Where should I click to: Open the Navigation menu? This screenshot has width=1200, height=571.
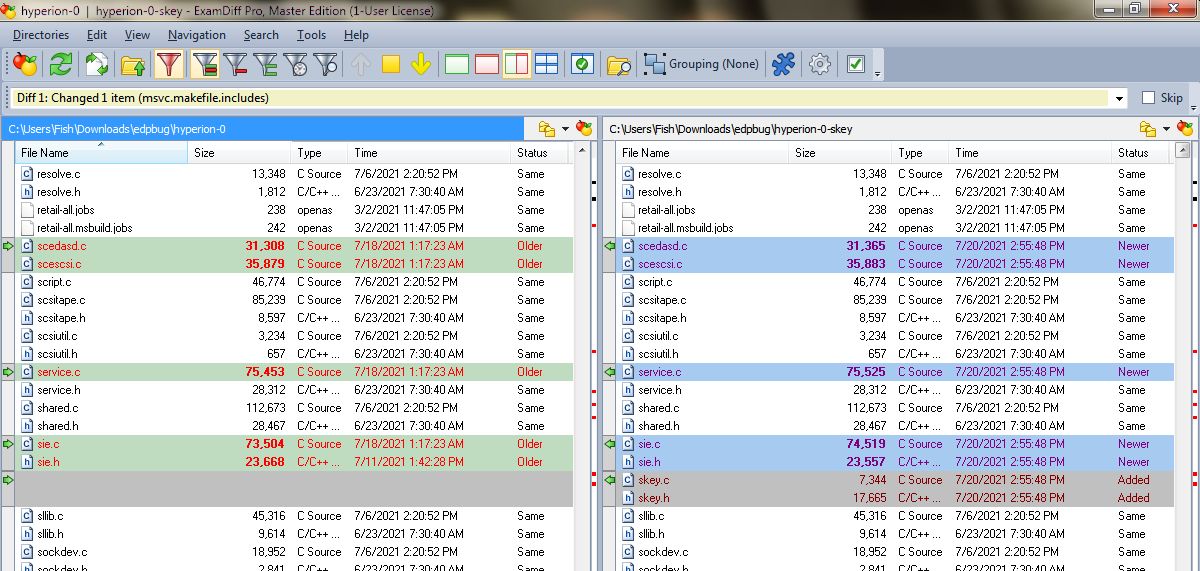pyautogui.click(x=197, y=35)
